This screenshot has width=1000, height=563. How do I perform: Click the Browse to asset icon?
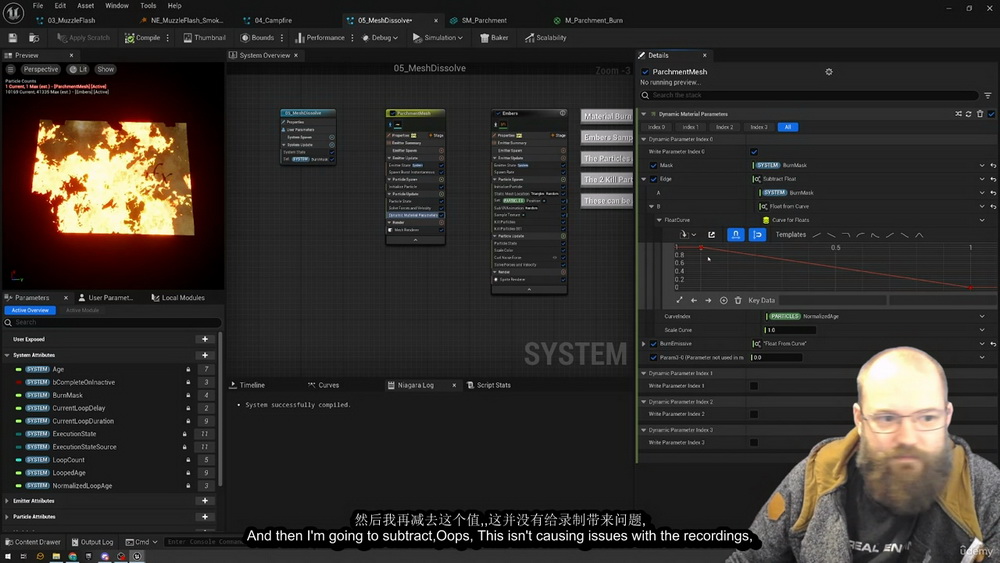34,38
